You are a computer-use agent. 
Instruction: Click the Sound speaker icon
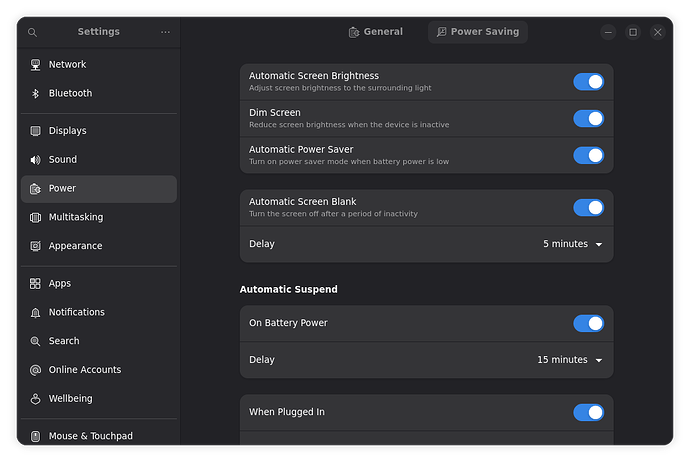tap(35, 160)
